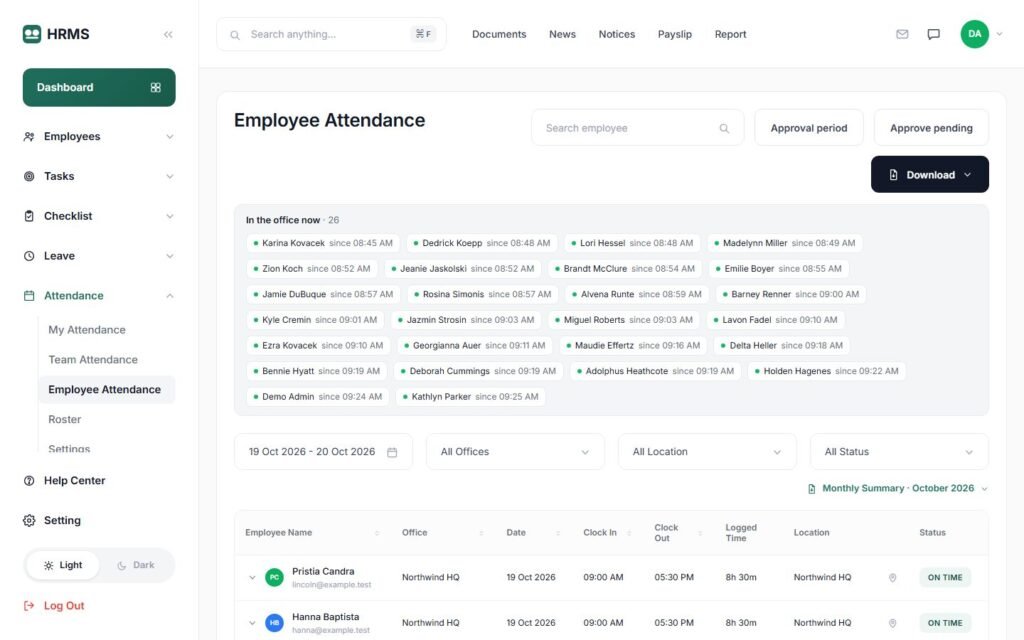Click the Tasks target icon
The width and height of the screenshot is (1024, 640).
(29, 176)
